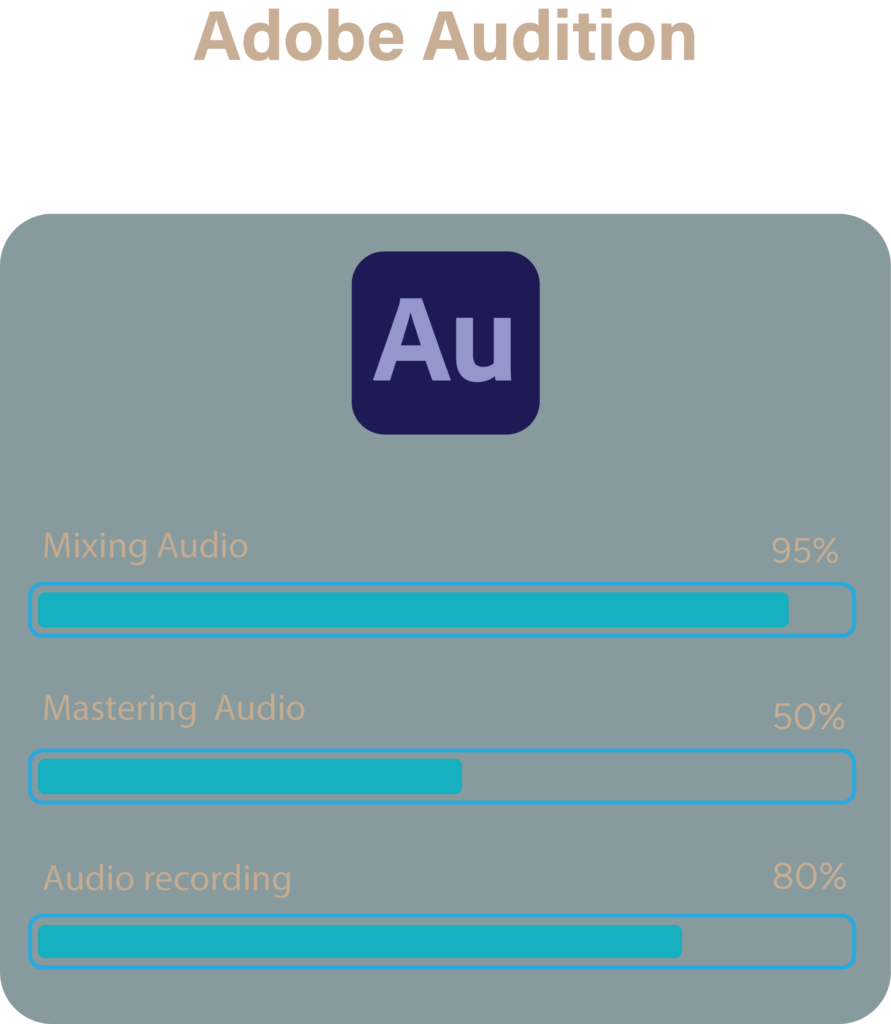Click the filled part of Audio recording bar
Screen dimensions: 891x1024
point(359,942)
